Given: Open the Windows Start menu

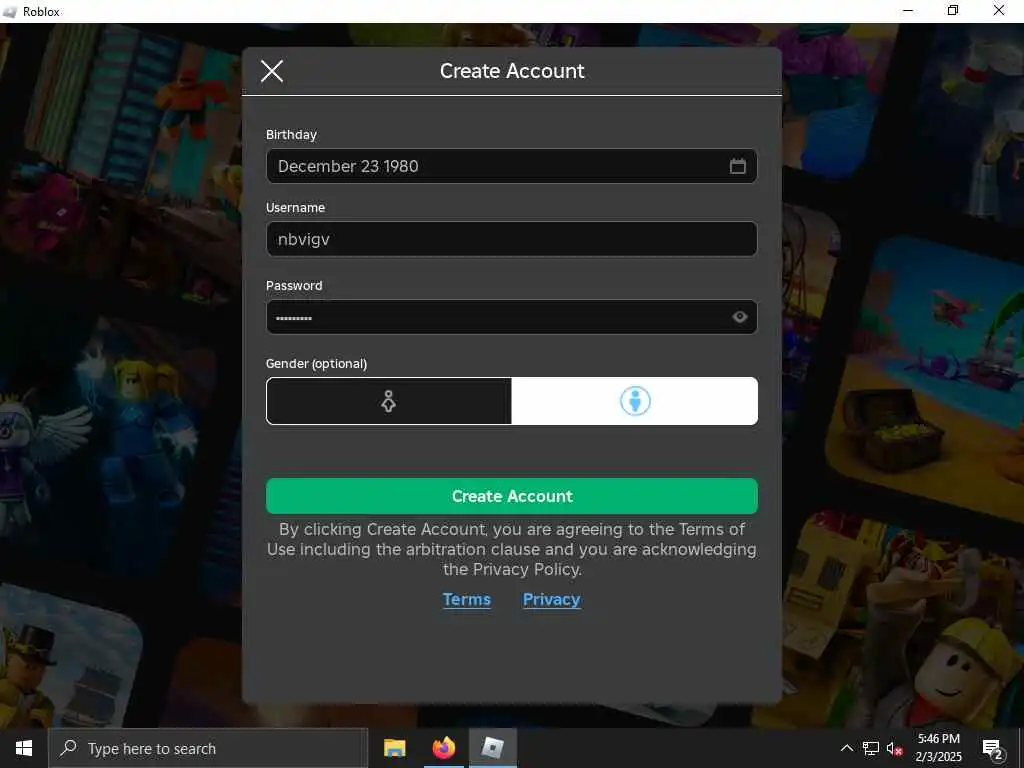Looking at the screenshot, I should [24, 748].
